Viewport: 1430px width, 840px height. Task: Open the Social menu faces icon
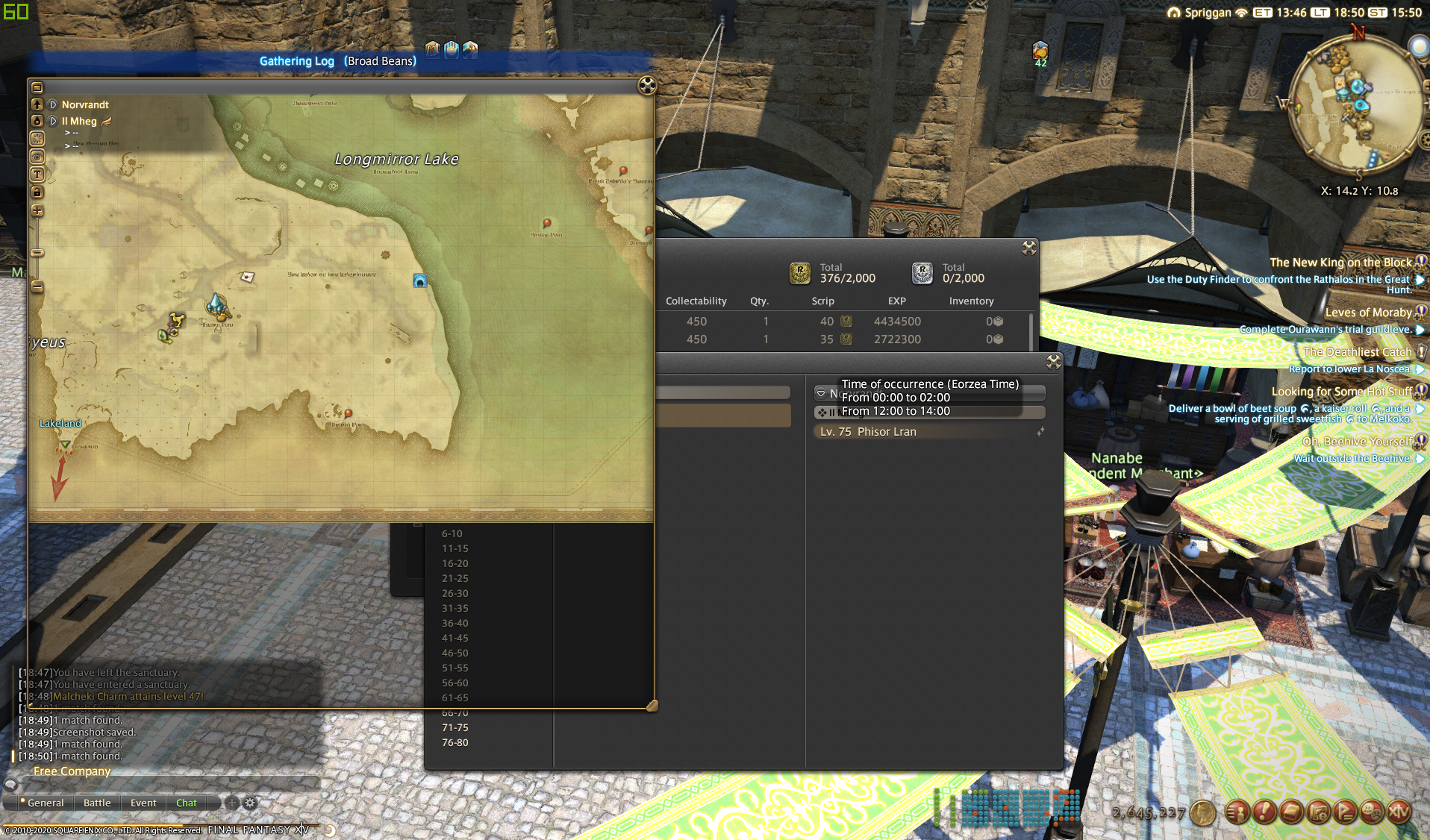1372,812
